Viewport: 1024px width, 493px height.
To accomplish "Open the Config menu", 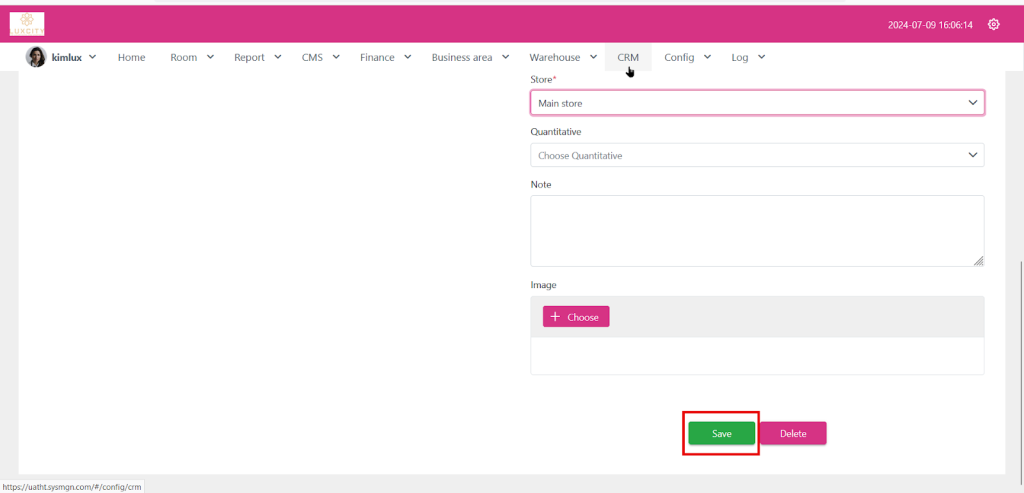I will coord(687,58).
